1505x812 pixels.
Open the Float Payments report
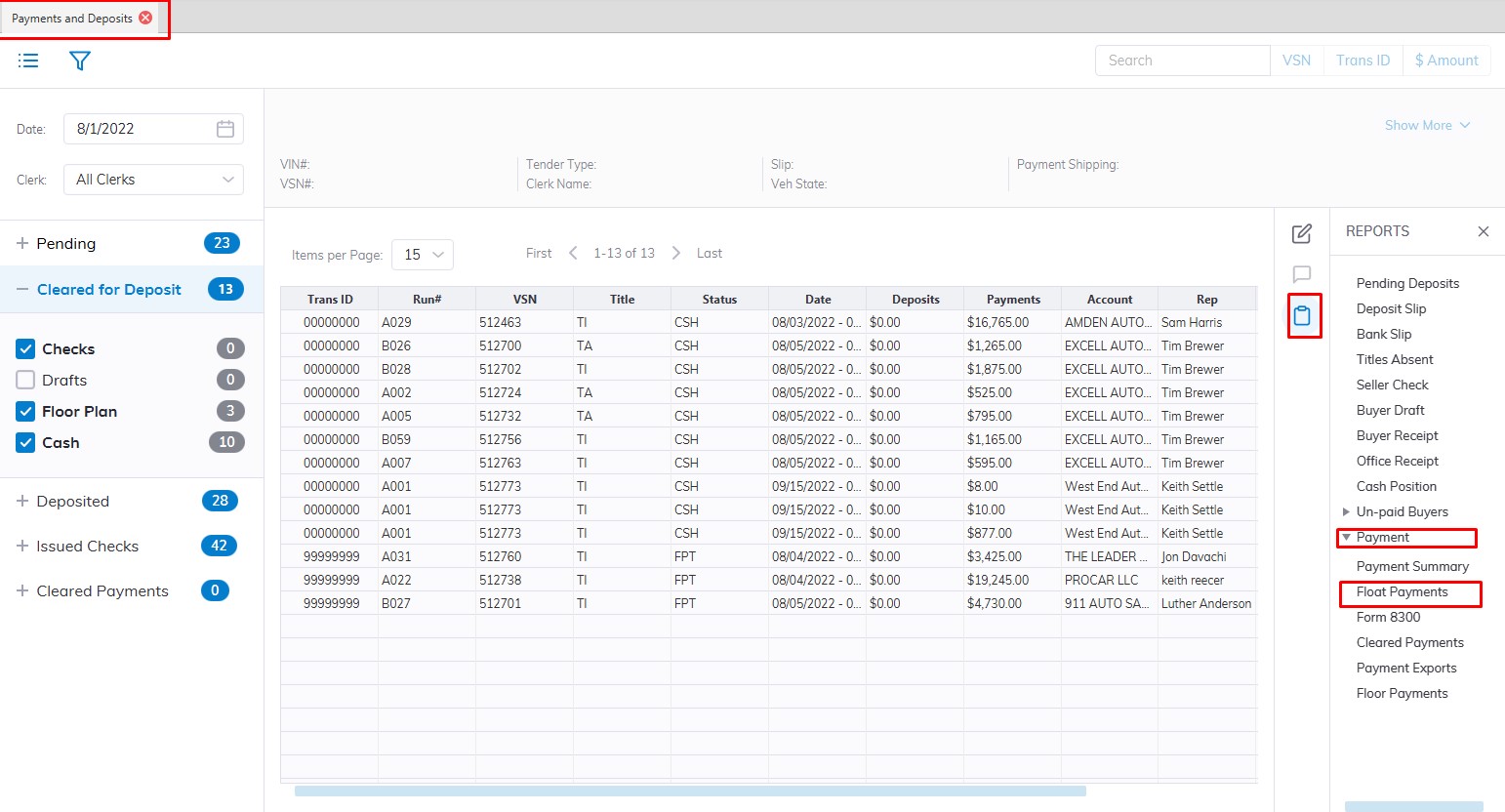point(1402,592)
